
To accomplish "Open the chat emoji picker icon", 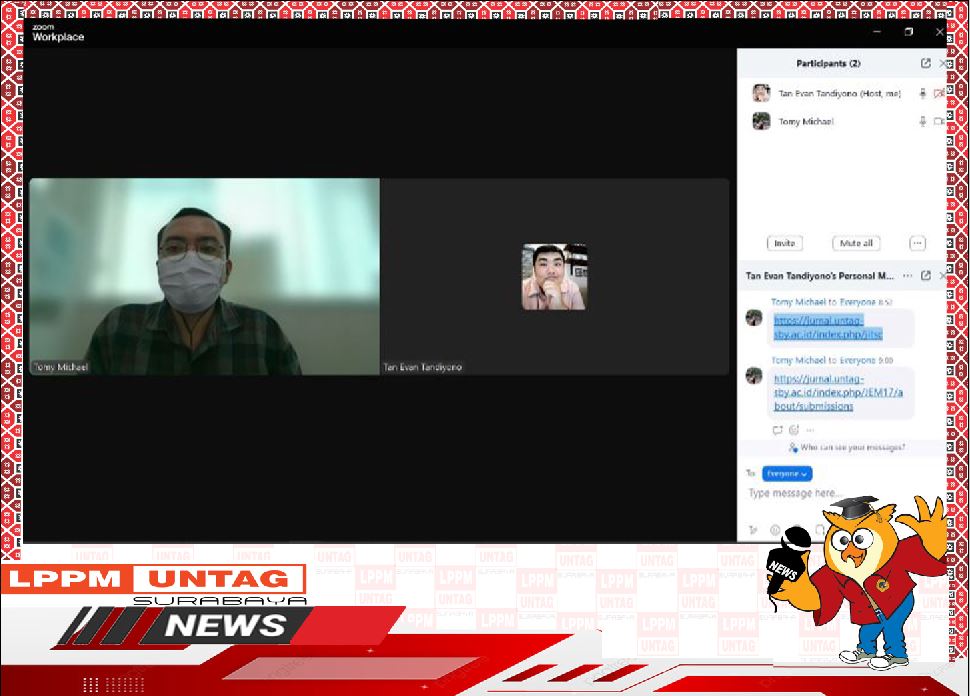I will click(775, 530).
